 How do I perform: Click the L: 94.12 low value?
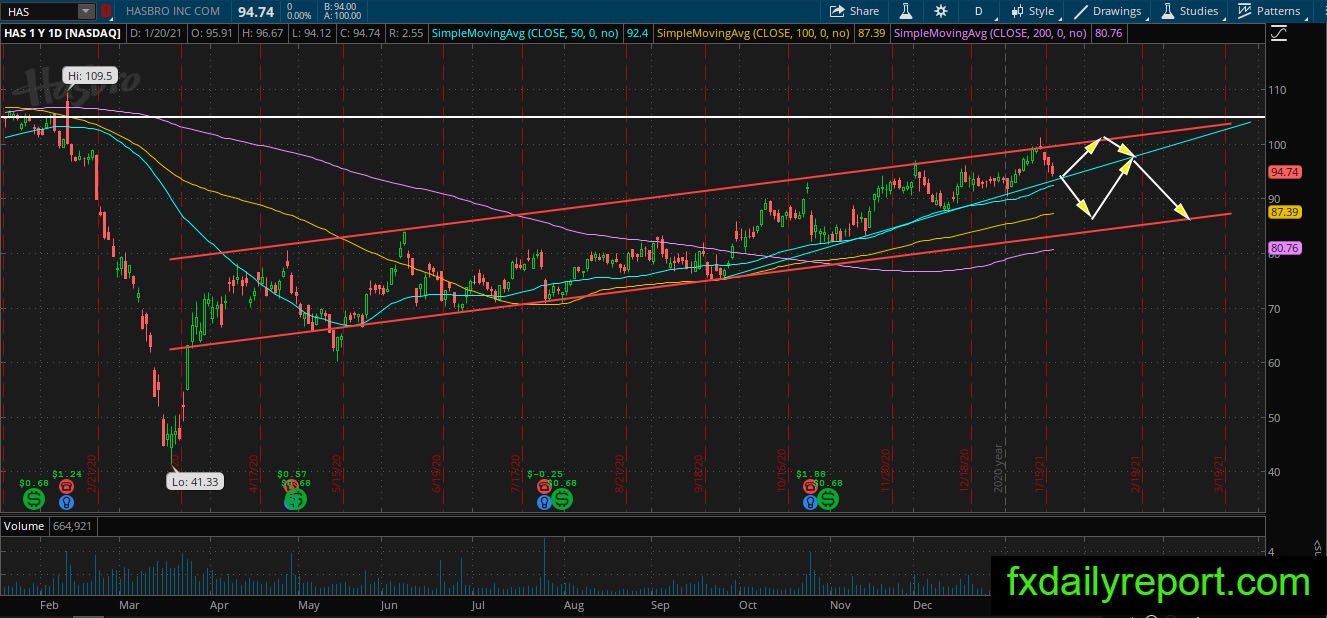314,33
